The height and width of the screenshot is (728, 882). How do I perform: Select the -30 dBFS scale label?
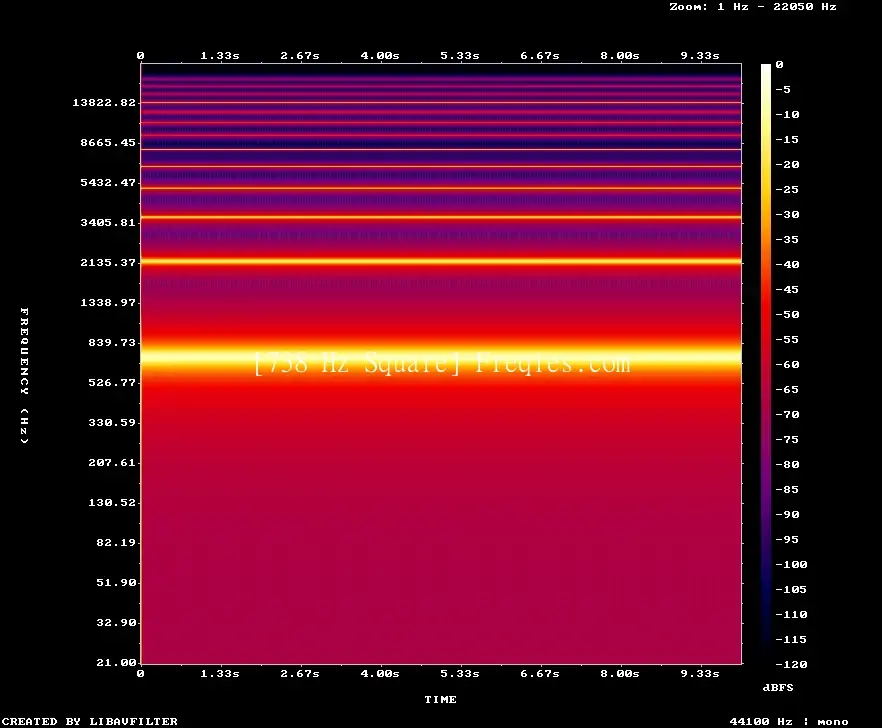click(787, 214)
